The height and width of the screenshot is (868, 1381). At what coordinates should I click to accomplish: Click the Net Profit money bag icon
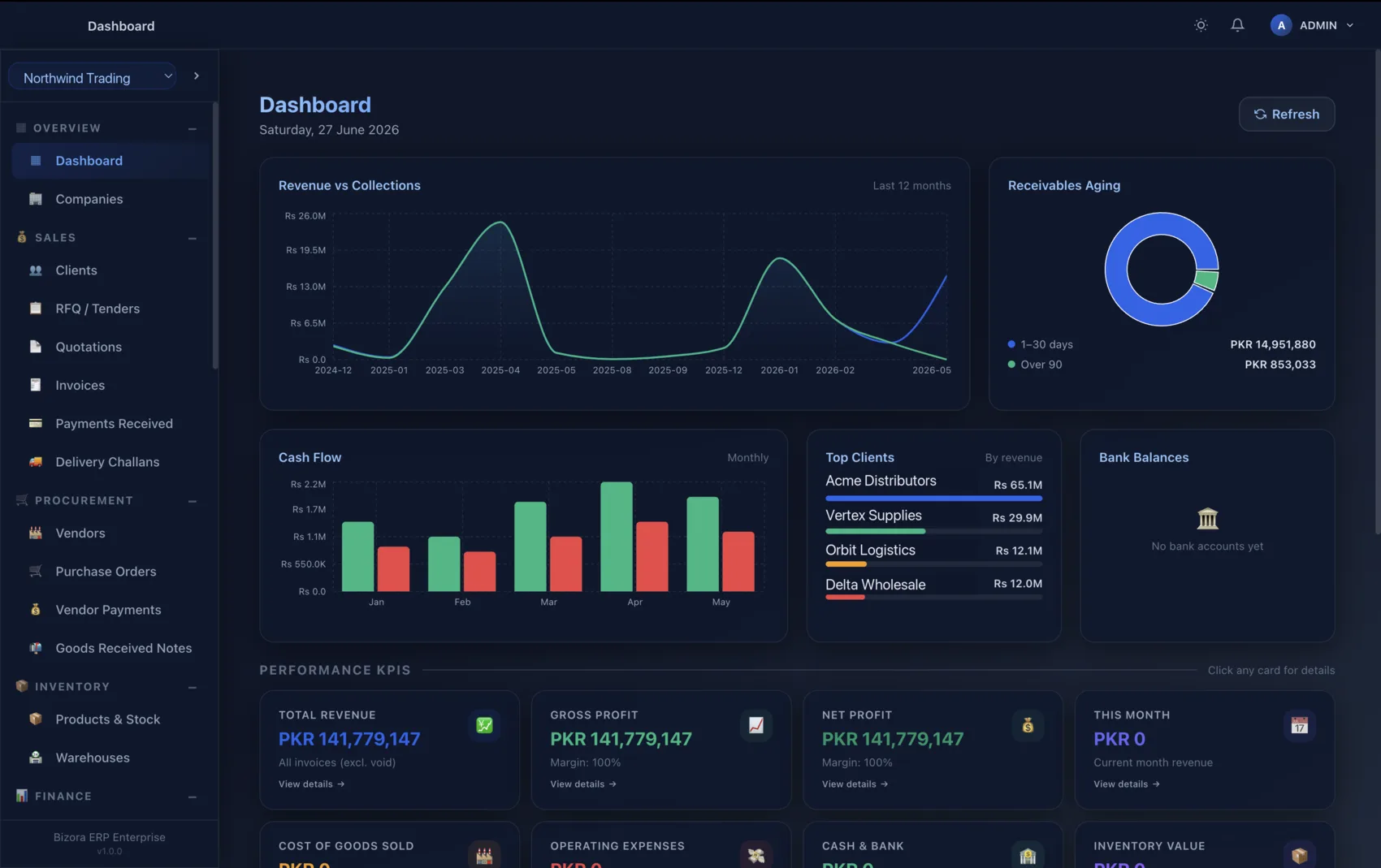pyautogui.click(x=1028, y=725)
